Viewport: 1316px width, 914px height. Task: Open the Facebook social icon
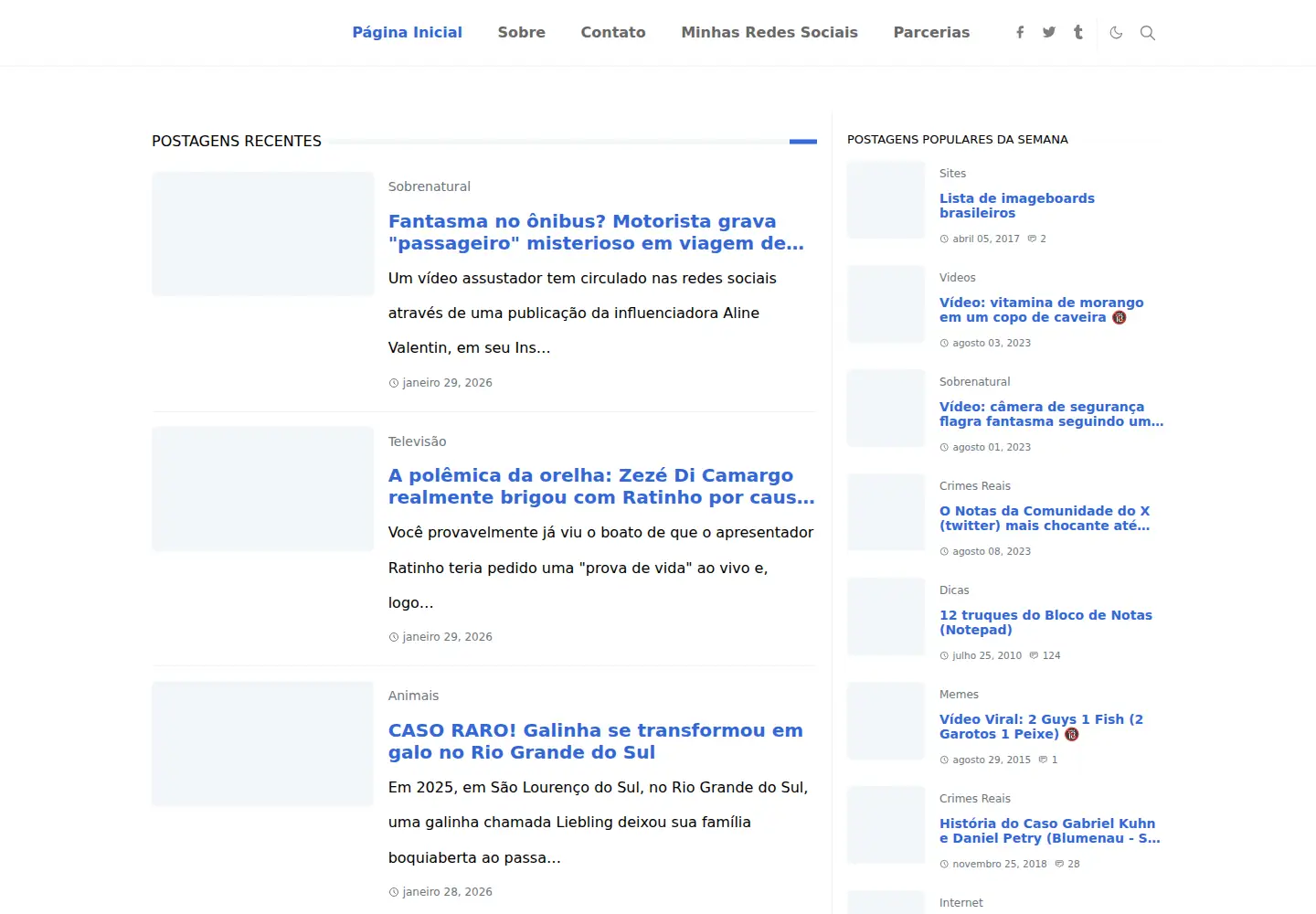1020,33
